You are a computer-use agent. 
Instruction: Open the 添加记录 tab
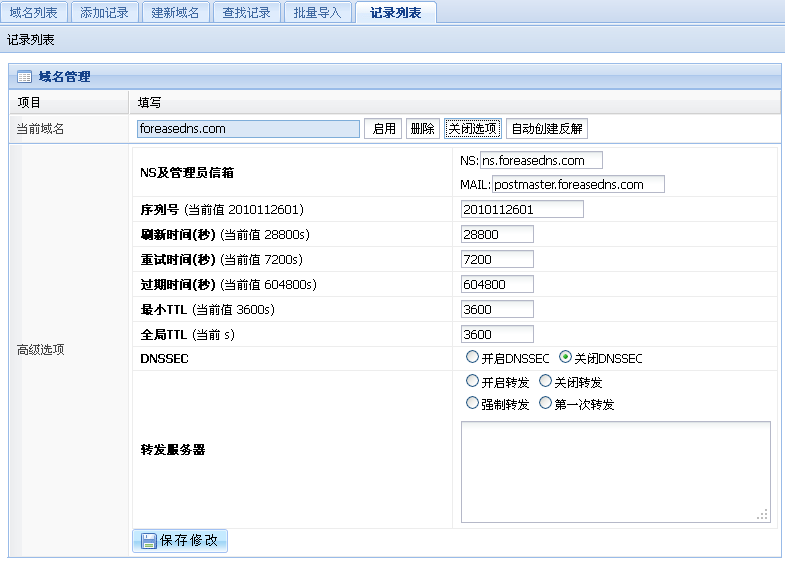pos(105,13)
